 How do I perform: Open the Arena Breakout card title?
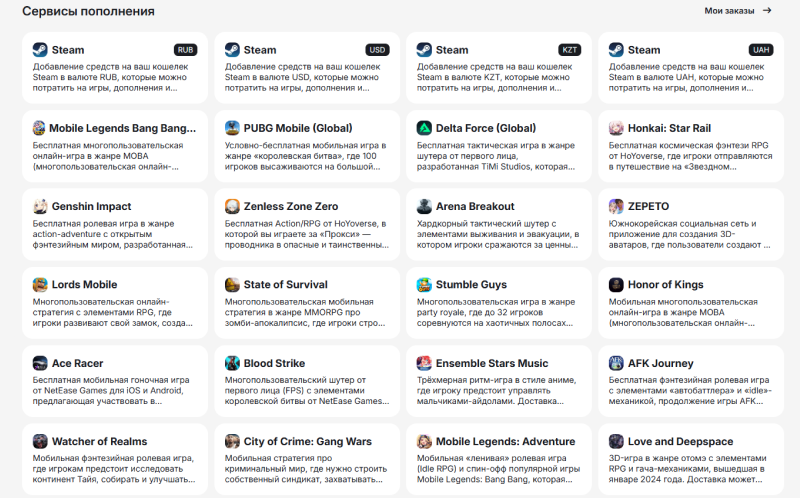pyautogui.click(x=475, y=206)
